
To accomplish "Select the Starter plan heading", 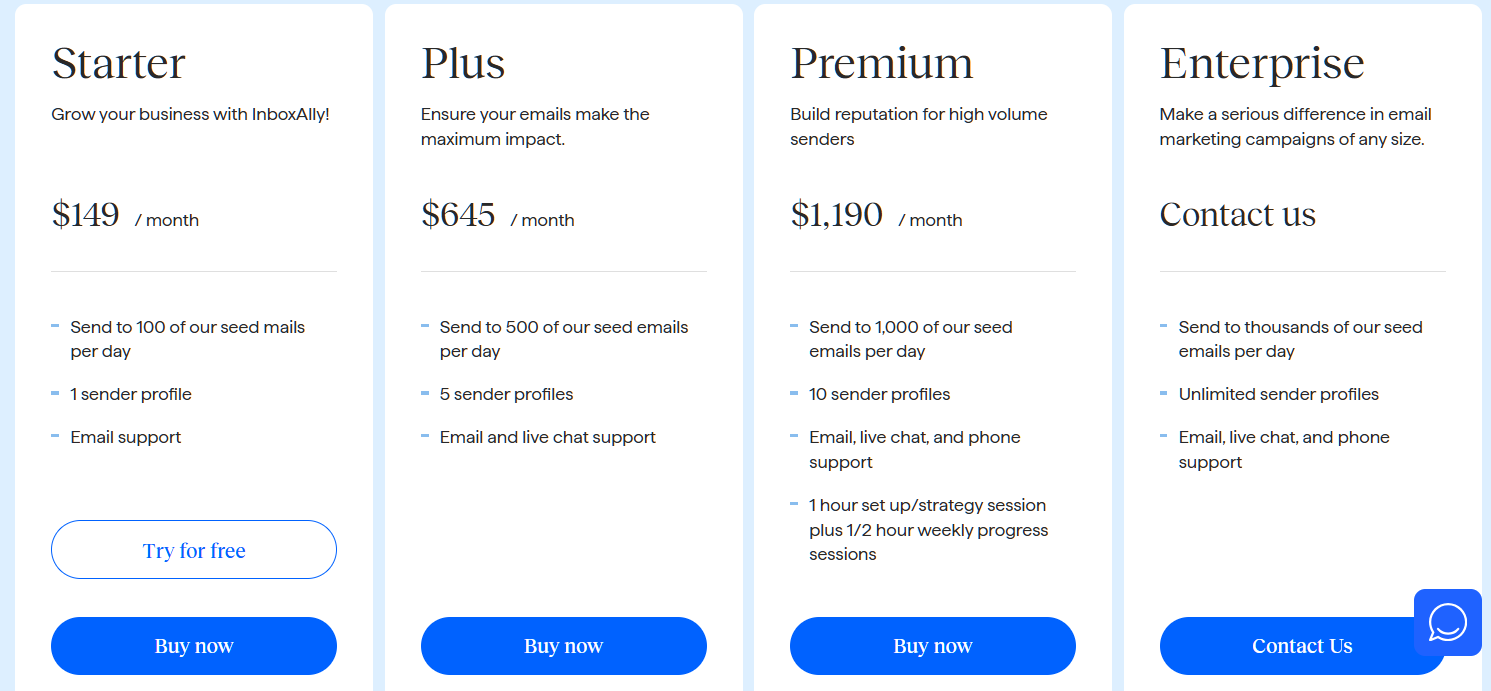I will (119, 63).
